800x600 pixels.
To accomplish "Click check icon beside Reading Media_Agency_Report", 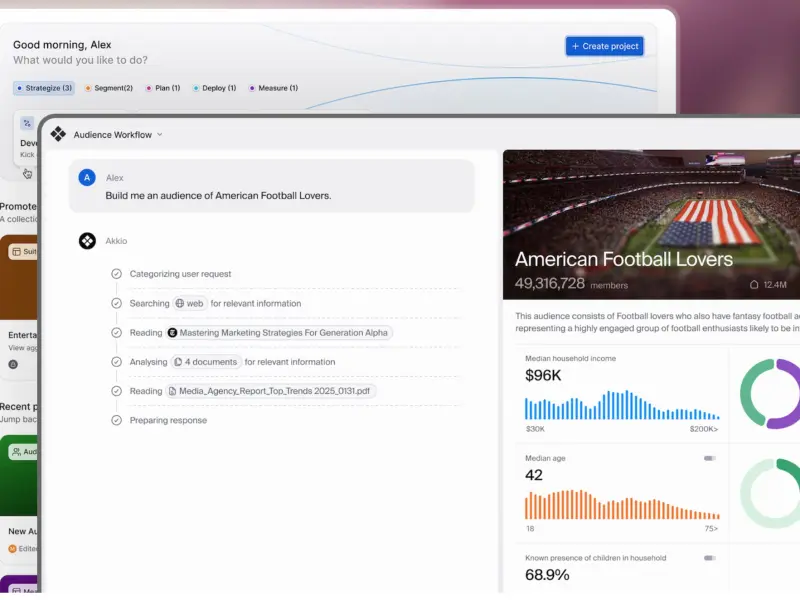I will point(116,391).
